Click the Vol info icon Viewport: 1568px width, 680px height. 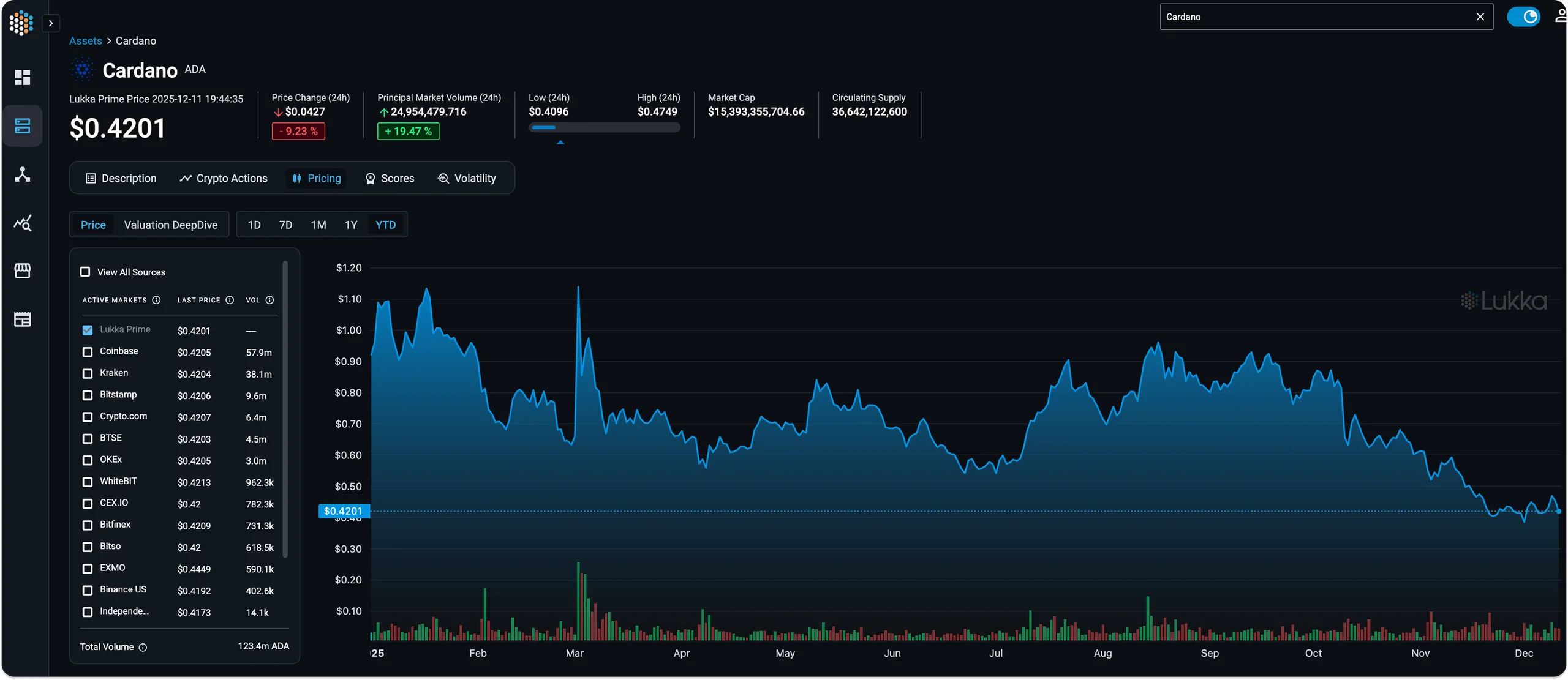point(269,300)
